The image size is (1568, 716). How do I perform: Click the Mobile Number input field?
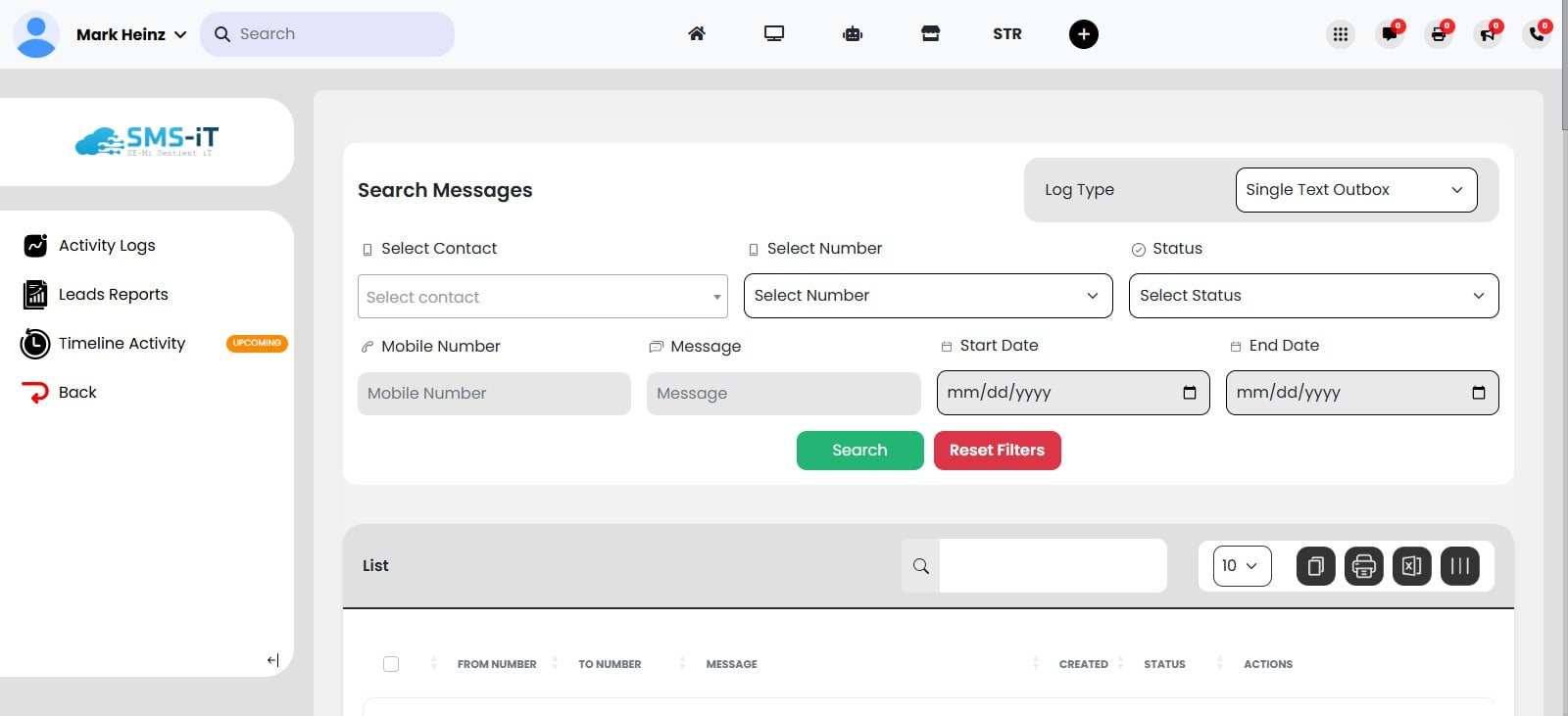pyautogui.click(x=494, y=393)
